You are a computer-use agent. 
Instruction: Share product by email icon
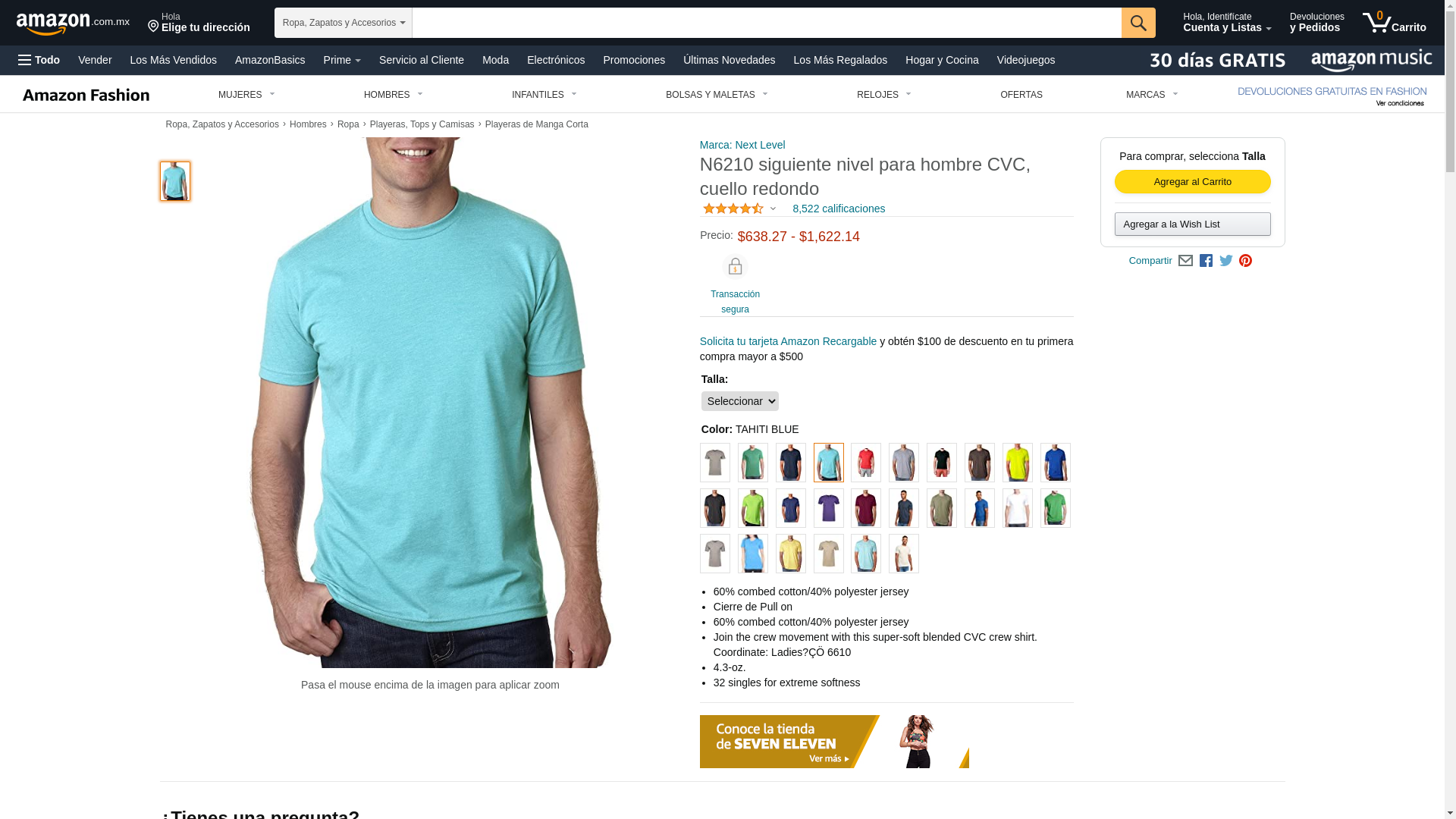click(1185, 261)
